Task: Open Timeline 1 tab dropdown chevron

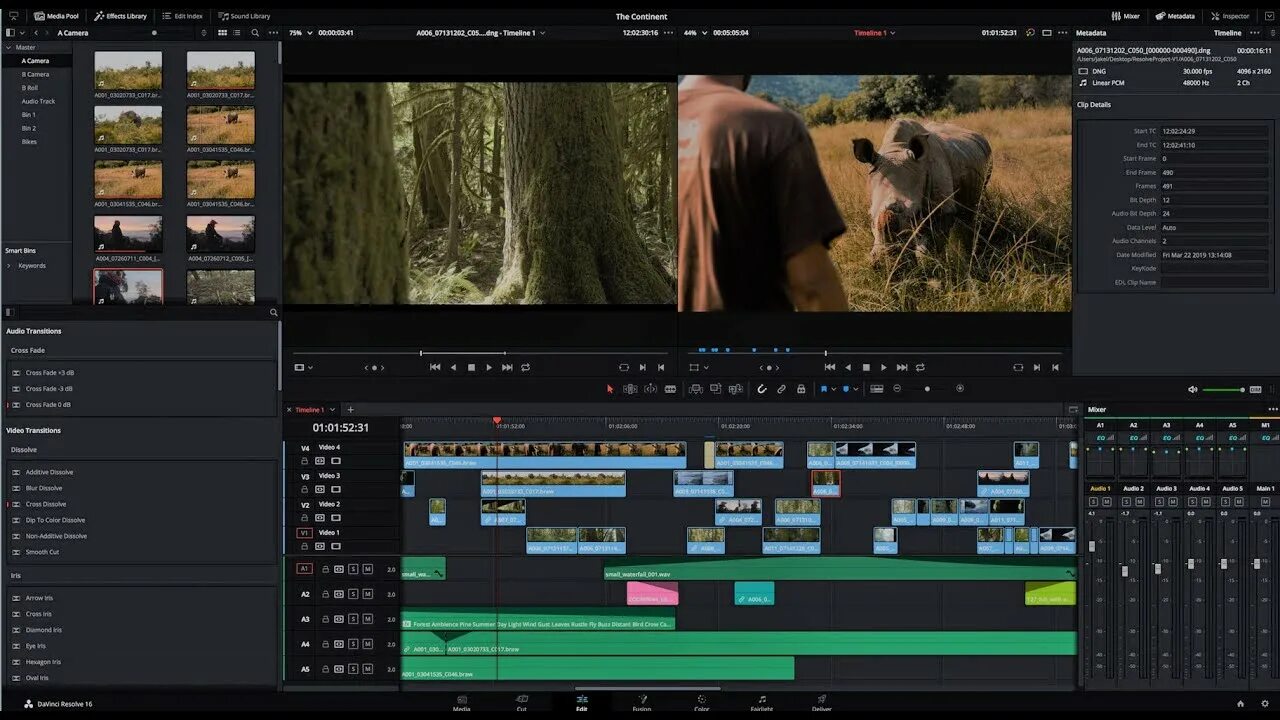Action: point(333,409)
